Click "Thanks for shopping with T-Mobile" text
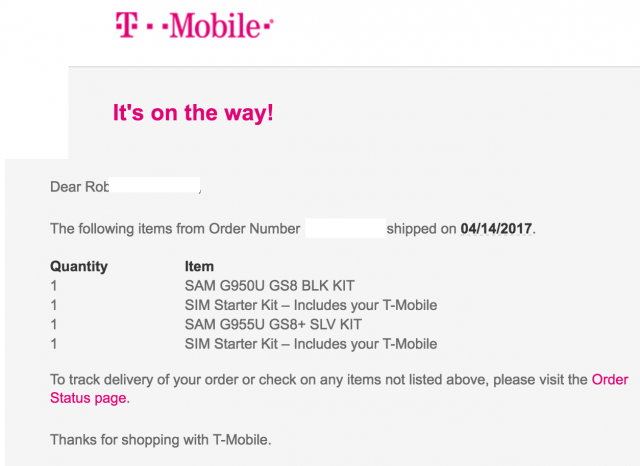Viewport: 640px width, 466px height. (160, 438)
